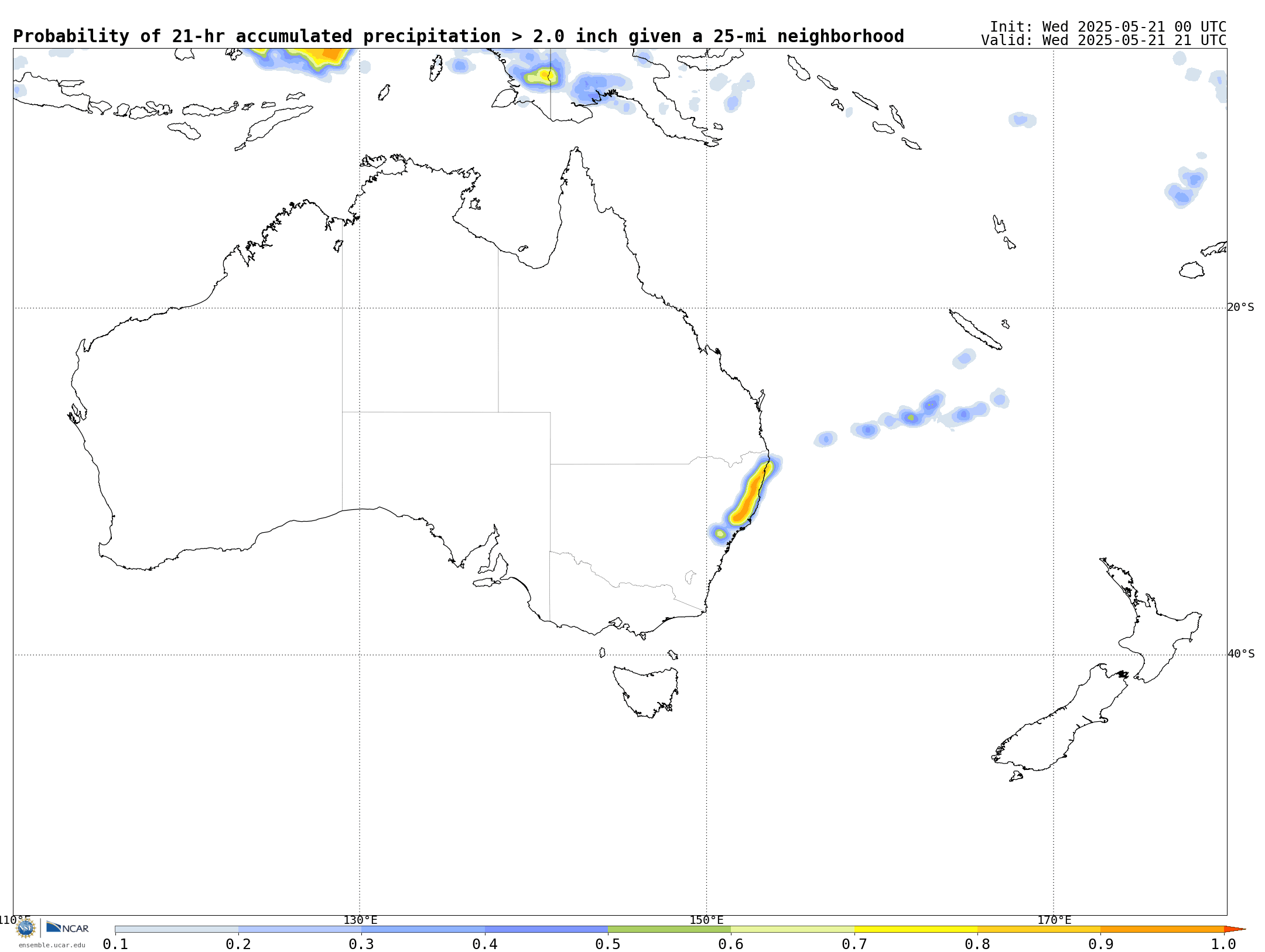The height and width of the screenshot is (952, 1265).
Task: Click the 0.8–0.9 gold colorbar segment
Action: click(1039, 929)
